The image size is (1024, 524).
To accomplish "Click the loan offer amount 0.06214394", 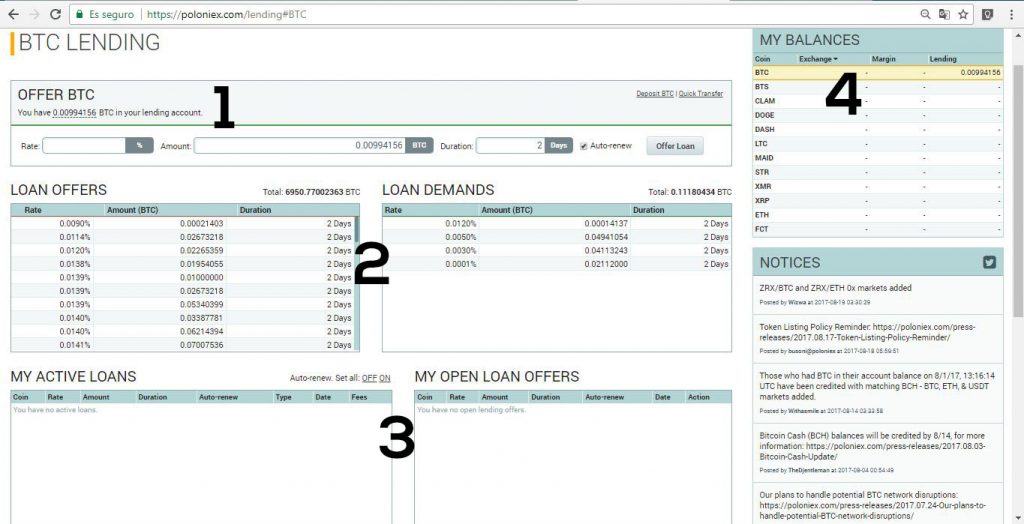I will coord(202,331).
